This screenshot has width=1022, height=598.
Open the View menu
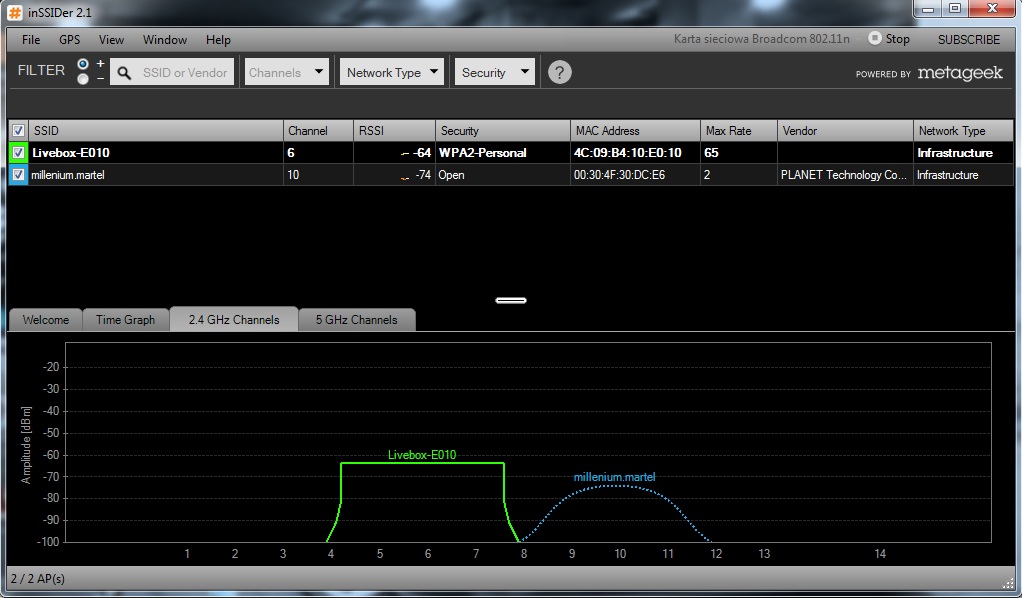[x=111, y=40]
